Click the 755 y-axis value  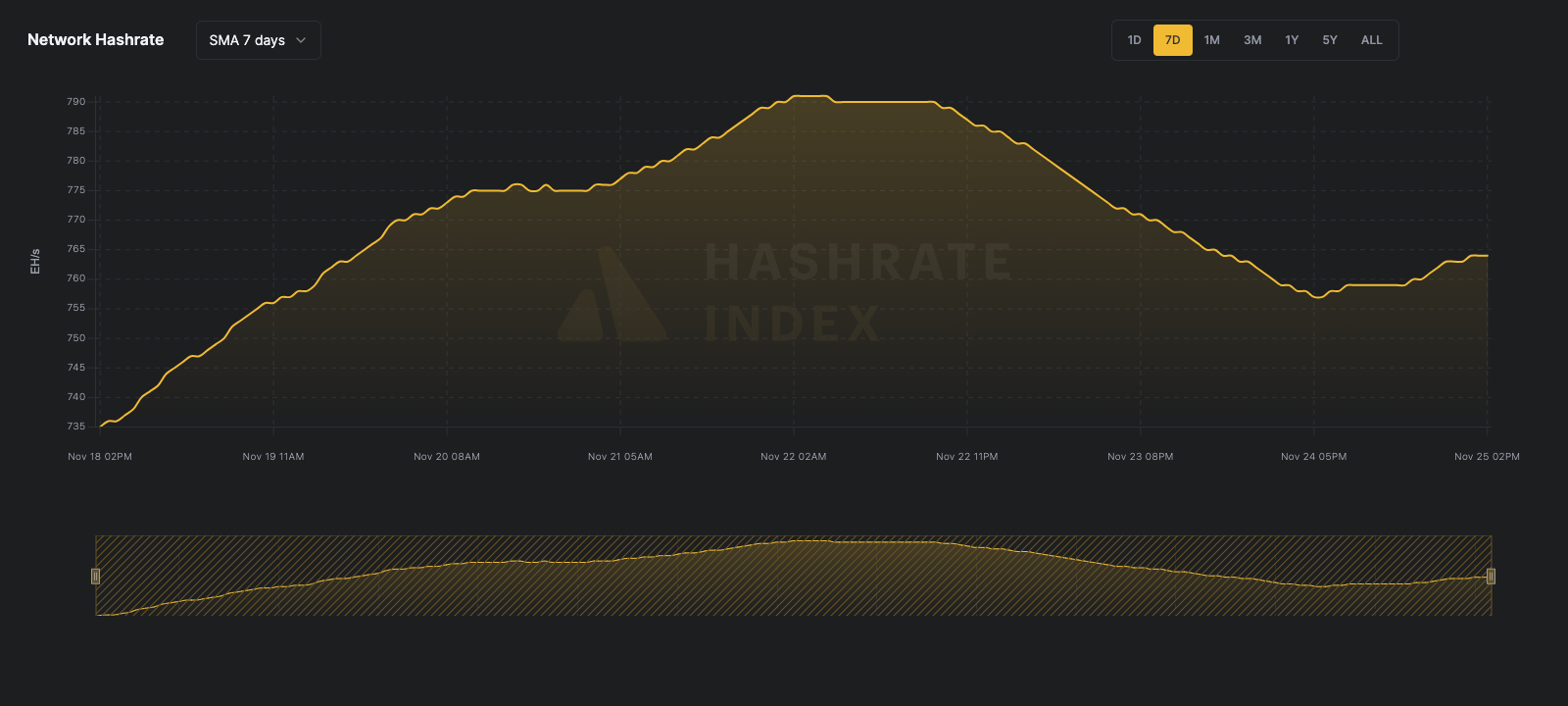[x=76, y=308]
